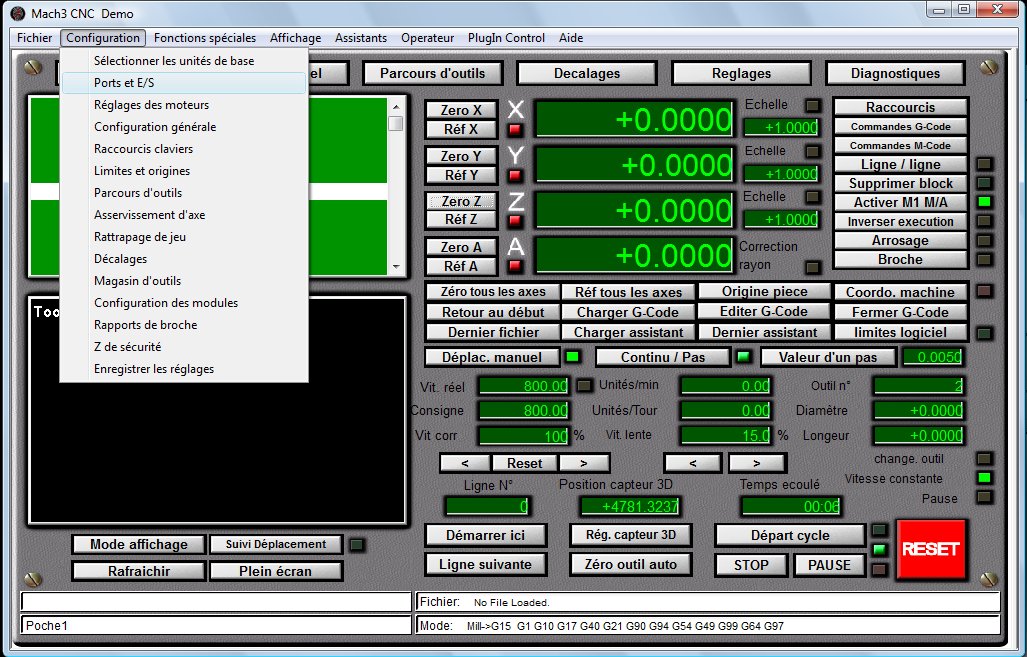Viewport: 1027px width, 657px height.
Task: Click the LED beside Broche
Action: coord(984,259)
